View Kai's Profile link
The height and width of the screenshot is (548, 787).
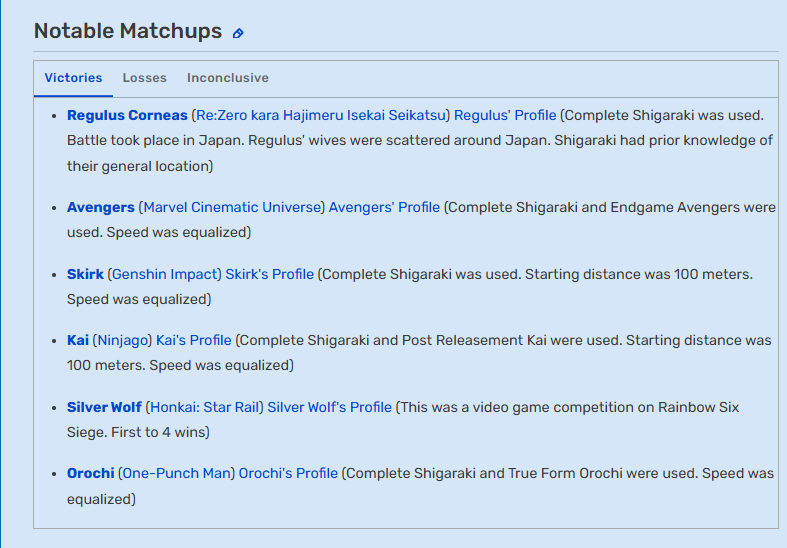pyautogui.click(x=194, y=340)
